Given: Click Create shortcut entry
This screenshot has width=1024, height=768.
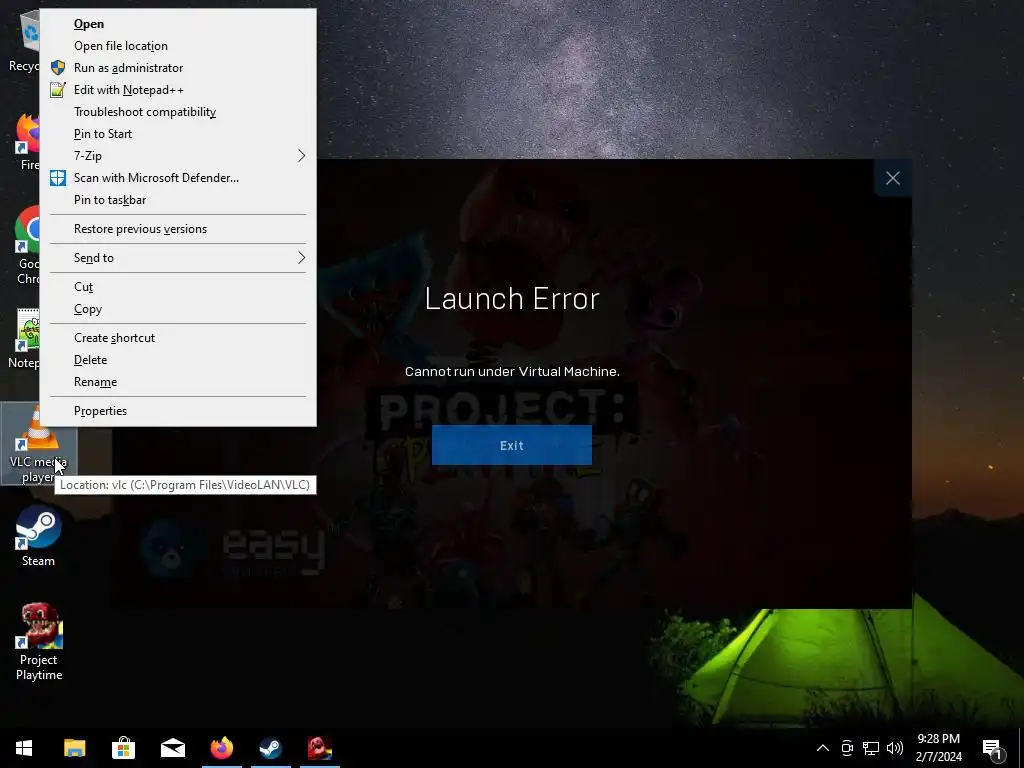Looking at the screenshot, I should click(x=178, y=338).
